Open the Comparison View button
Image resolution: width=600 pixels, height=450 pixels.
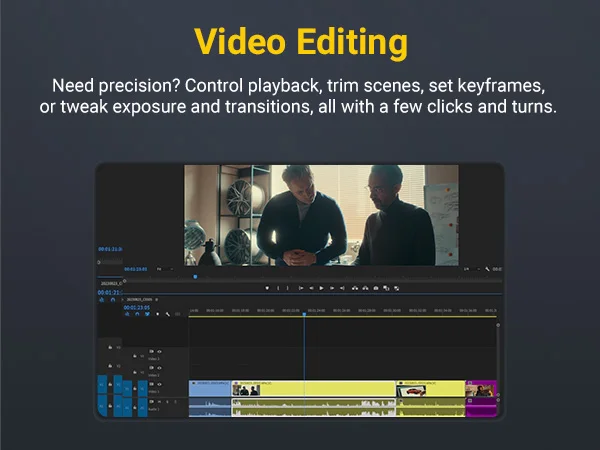point(386,288)
